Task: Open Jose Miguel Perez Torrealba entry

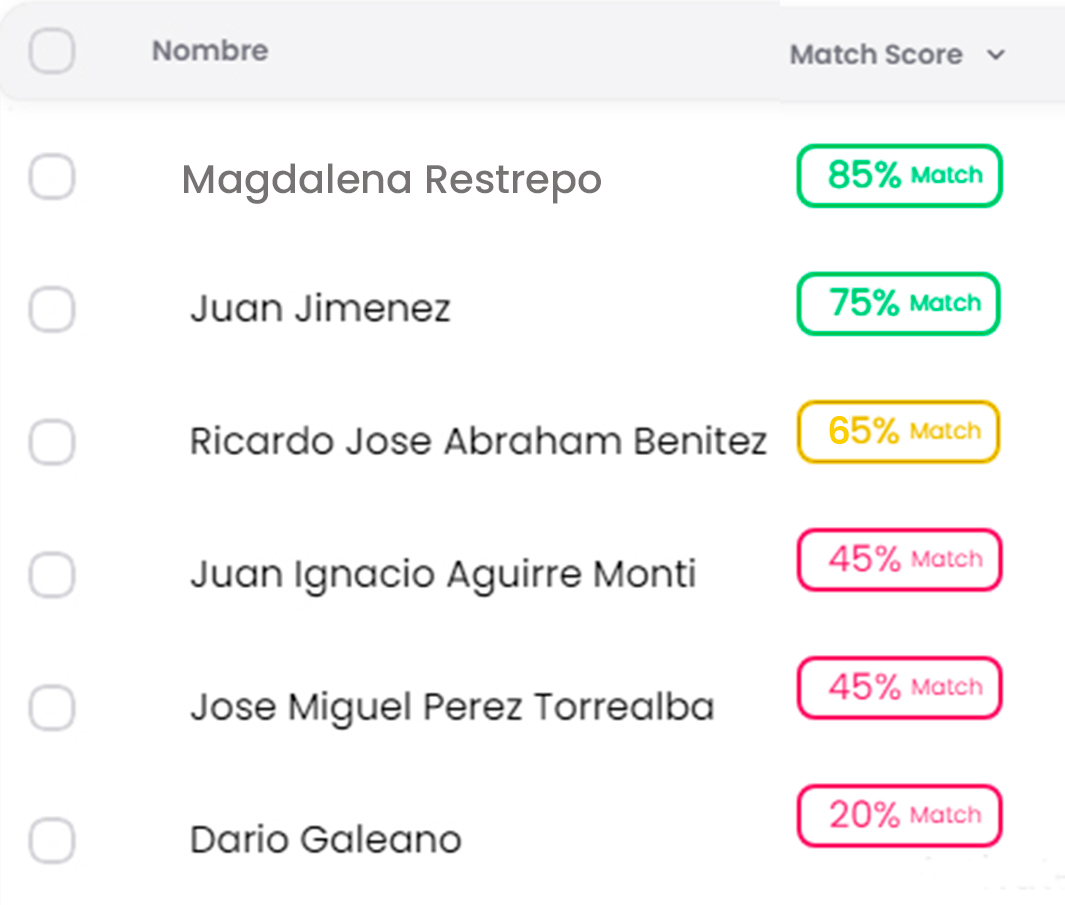Action: tap(452, 707)
